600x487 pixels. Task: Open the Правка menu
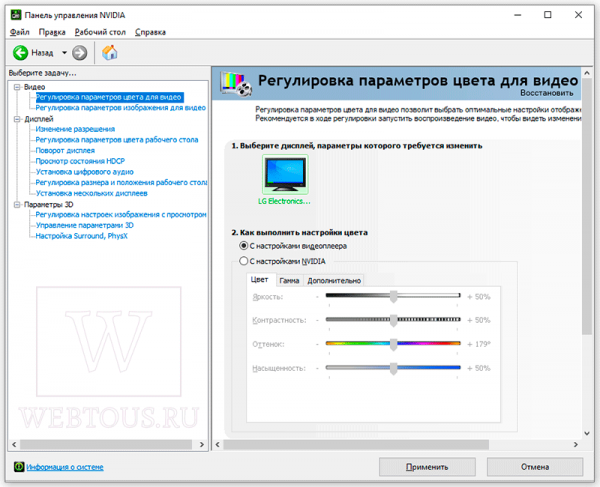[52, 32]
